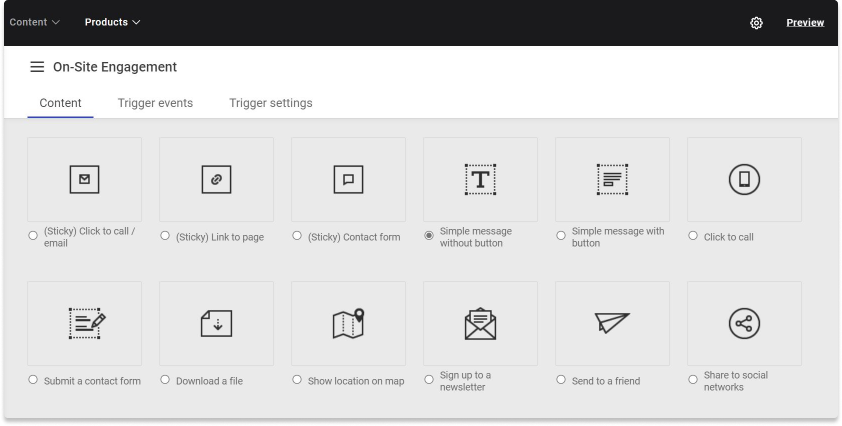The width and height of the screenshot is (842, 426).
Task: Click the Sticky Click to call / email envelope icon
Action: pyautogui.click(x=84, y=179)
